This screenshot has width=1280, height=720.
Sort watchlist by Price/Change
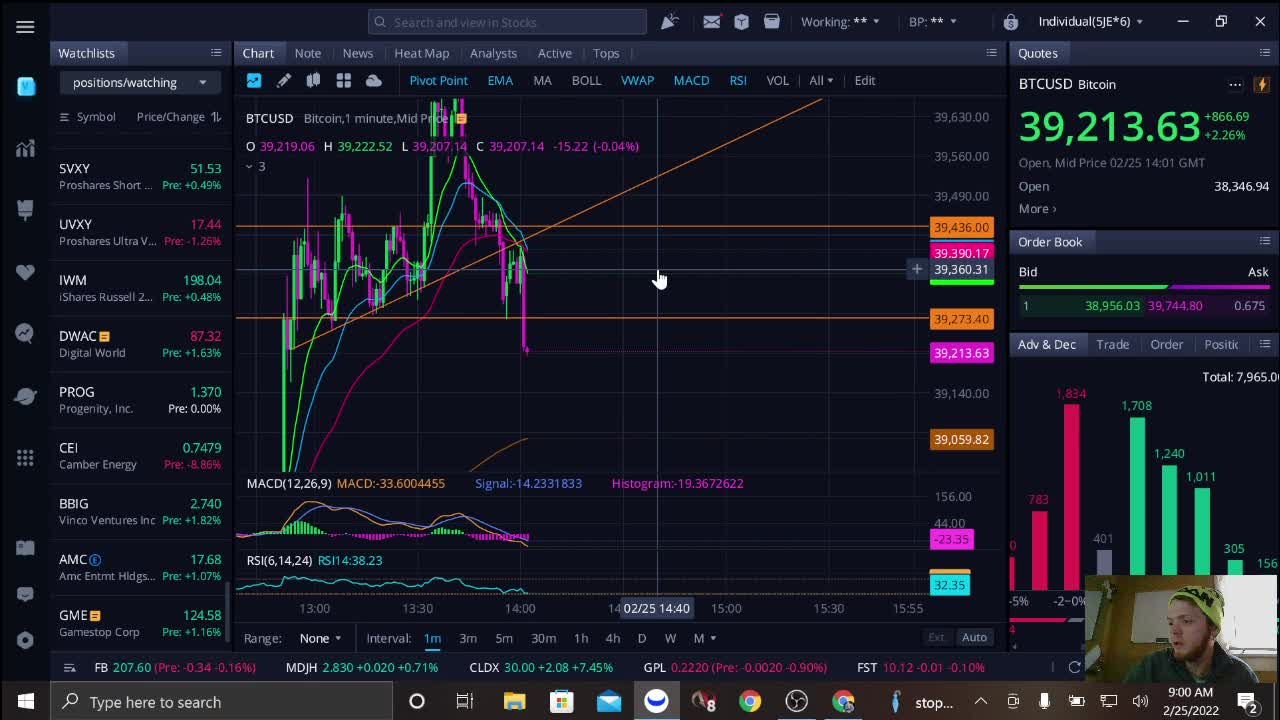coord(178,117)
